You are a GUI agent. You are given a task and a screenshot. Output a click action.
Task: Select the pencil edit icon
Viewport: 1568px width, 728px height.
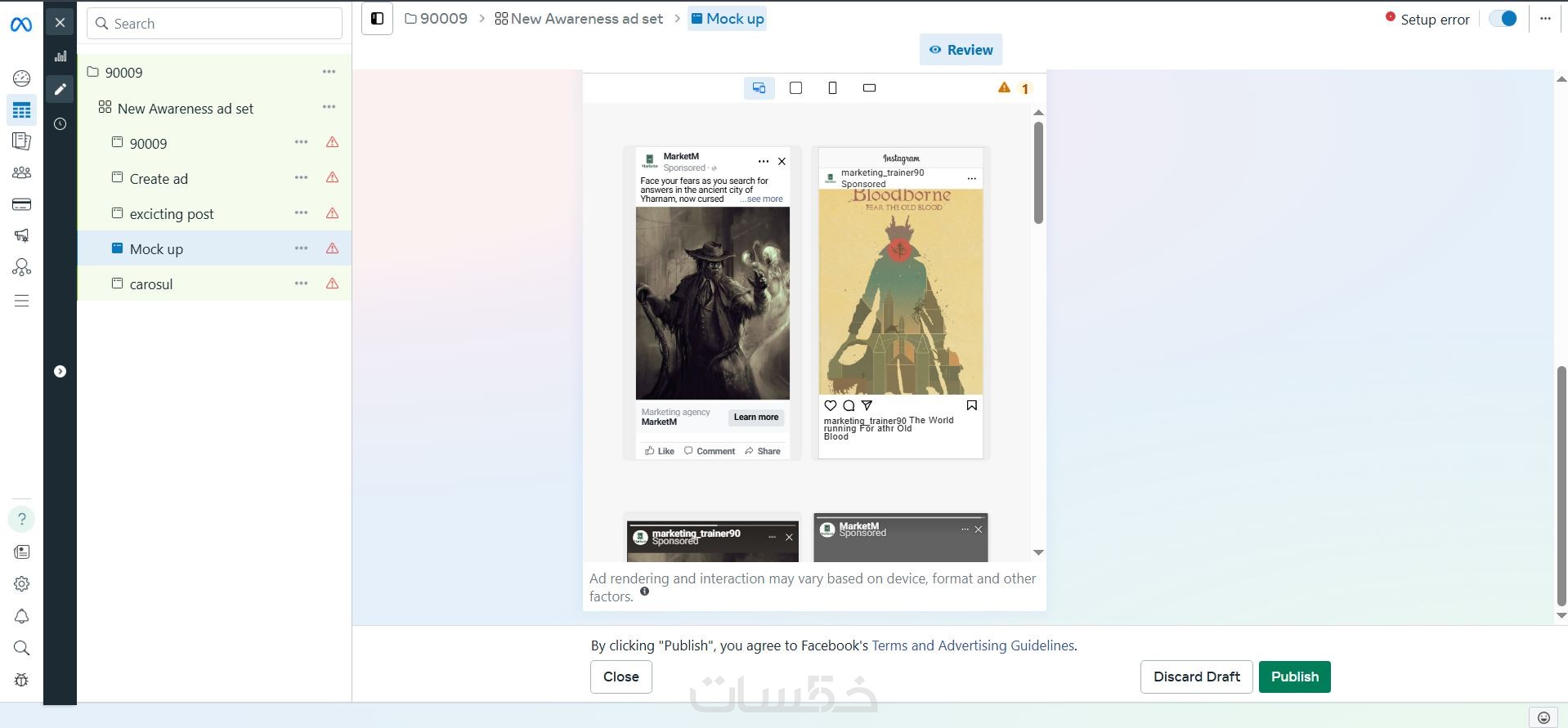click(x=60, y=89)
